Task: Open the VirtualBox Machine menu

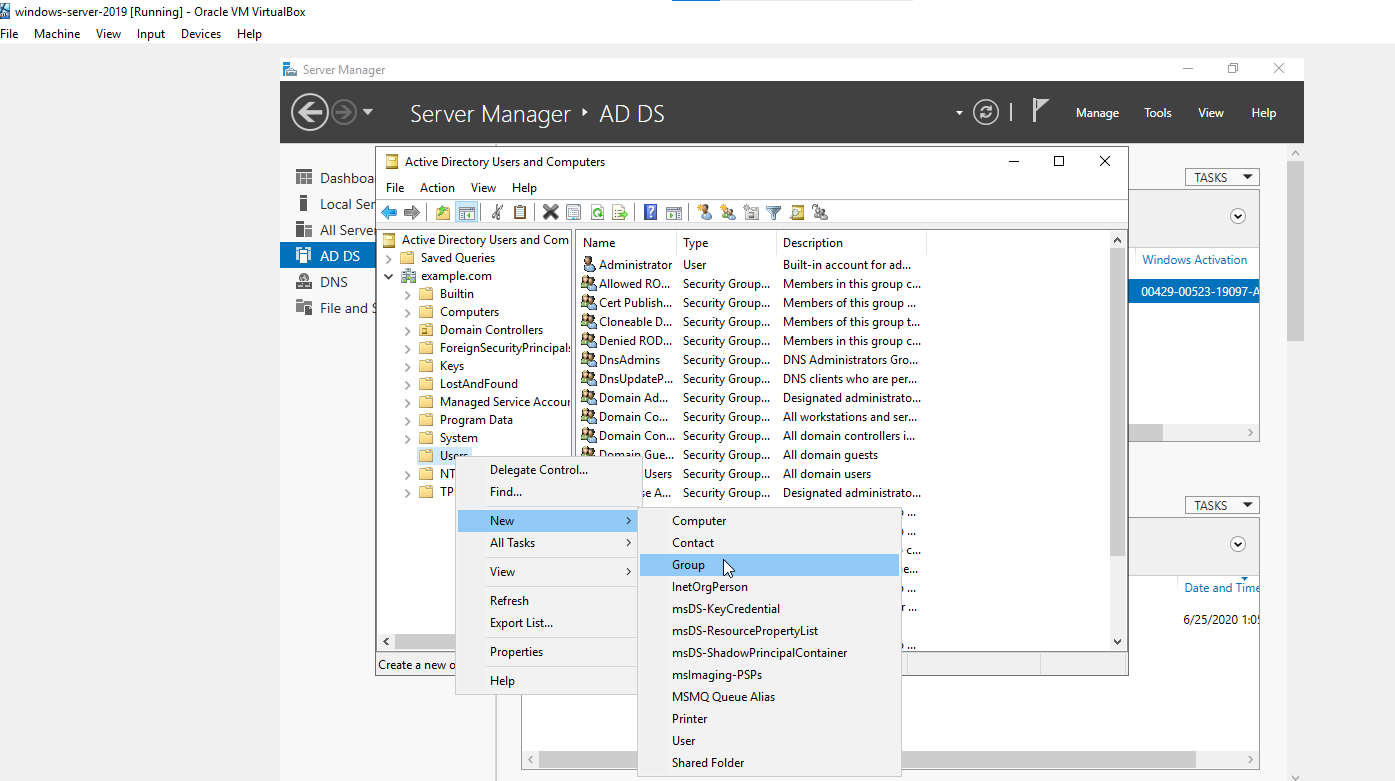Action: (x=57, y=34)
